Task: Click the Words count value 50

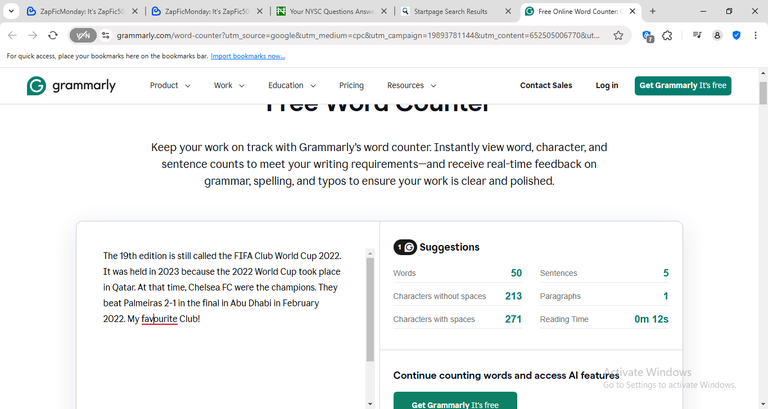Action: click(516, 273)
